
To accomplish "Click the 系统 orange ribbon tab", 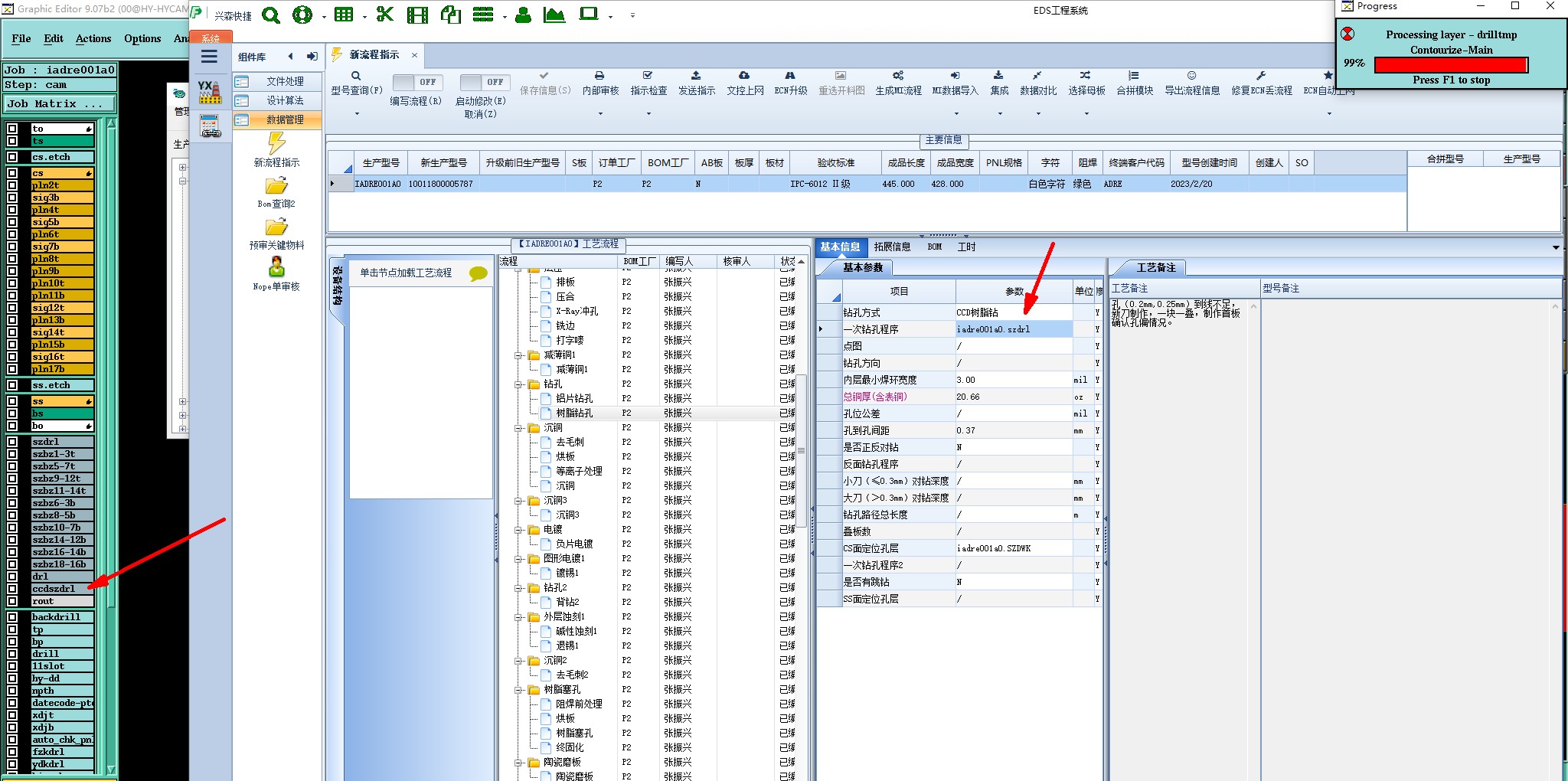I will 211,38.
